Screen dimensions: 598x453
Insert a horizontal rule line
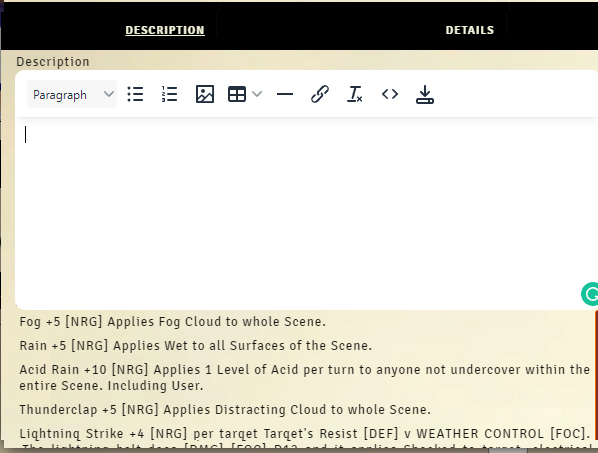pos(285,94)
